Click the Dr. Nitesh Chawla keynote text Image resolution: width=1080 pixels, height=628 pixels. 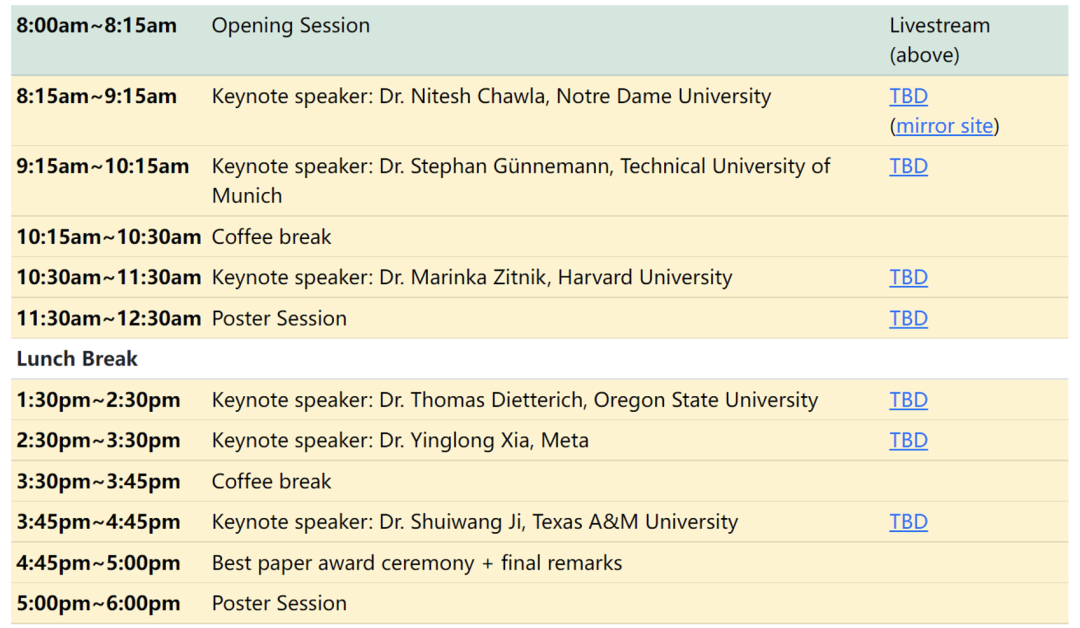(491, 97)
